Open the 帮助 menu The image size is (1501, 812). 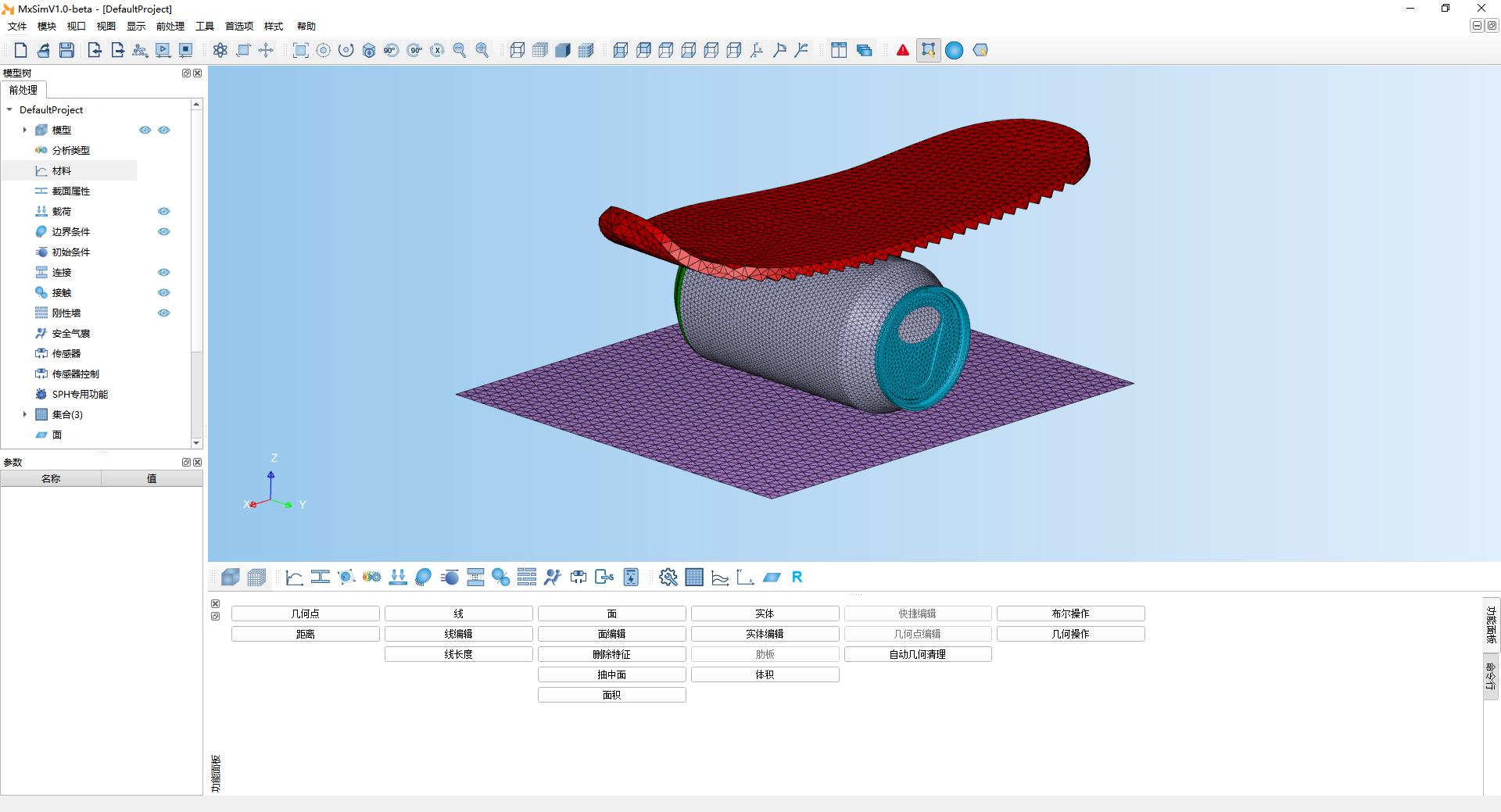306,26
